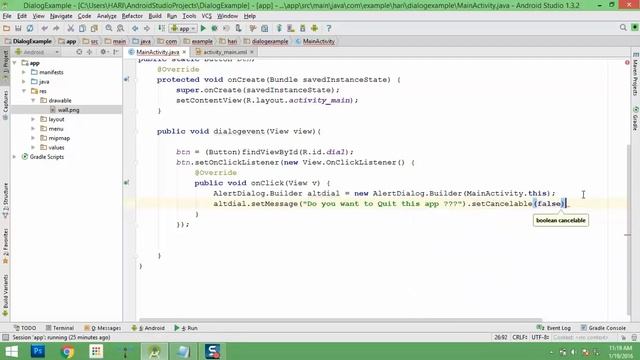Expand the values folder

(33, 147)
